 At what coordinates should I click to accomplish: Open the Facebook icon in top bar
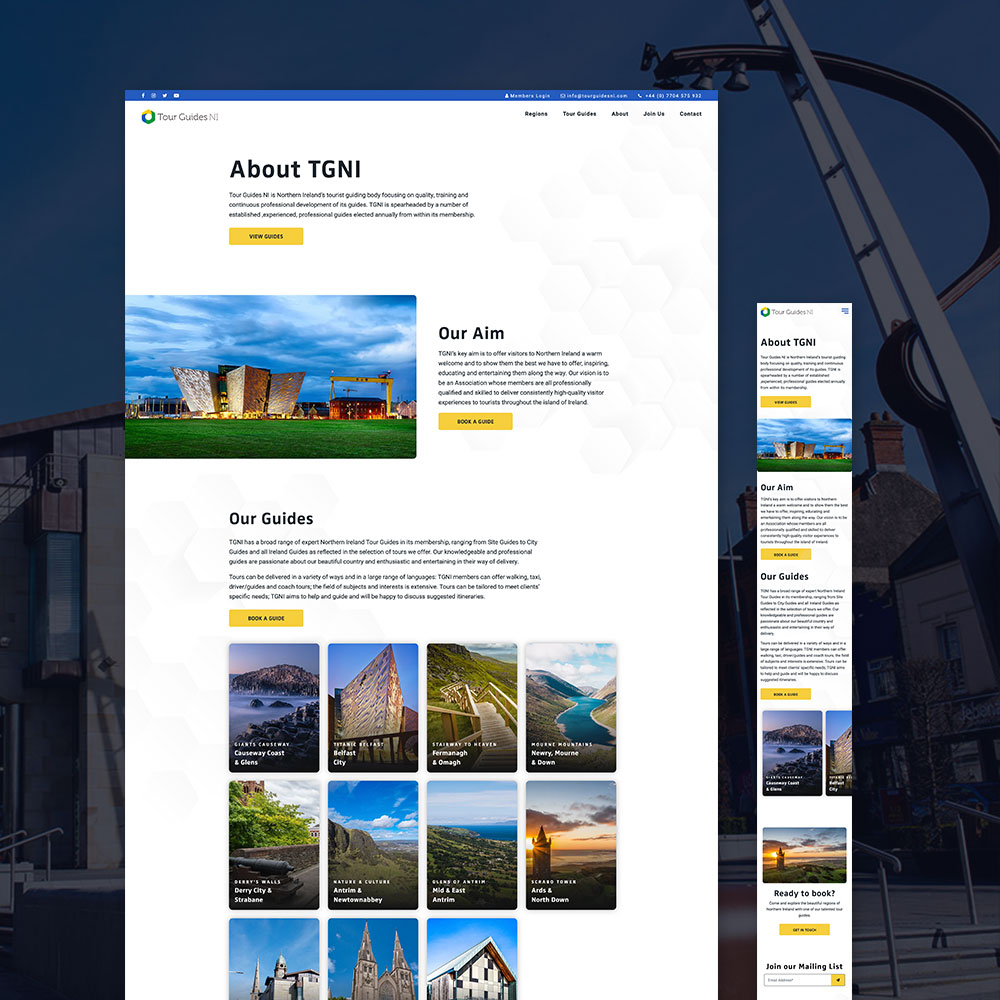coord(143,96)
